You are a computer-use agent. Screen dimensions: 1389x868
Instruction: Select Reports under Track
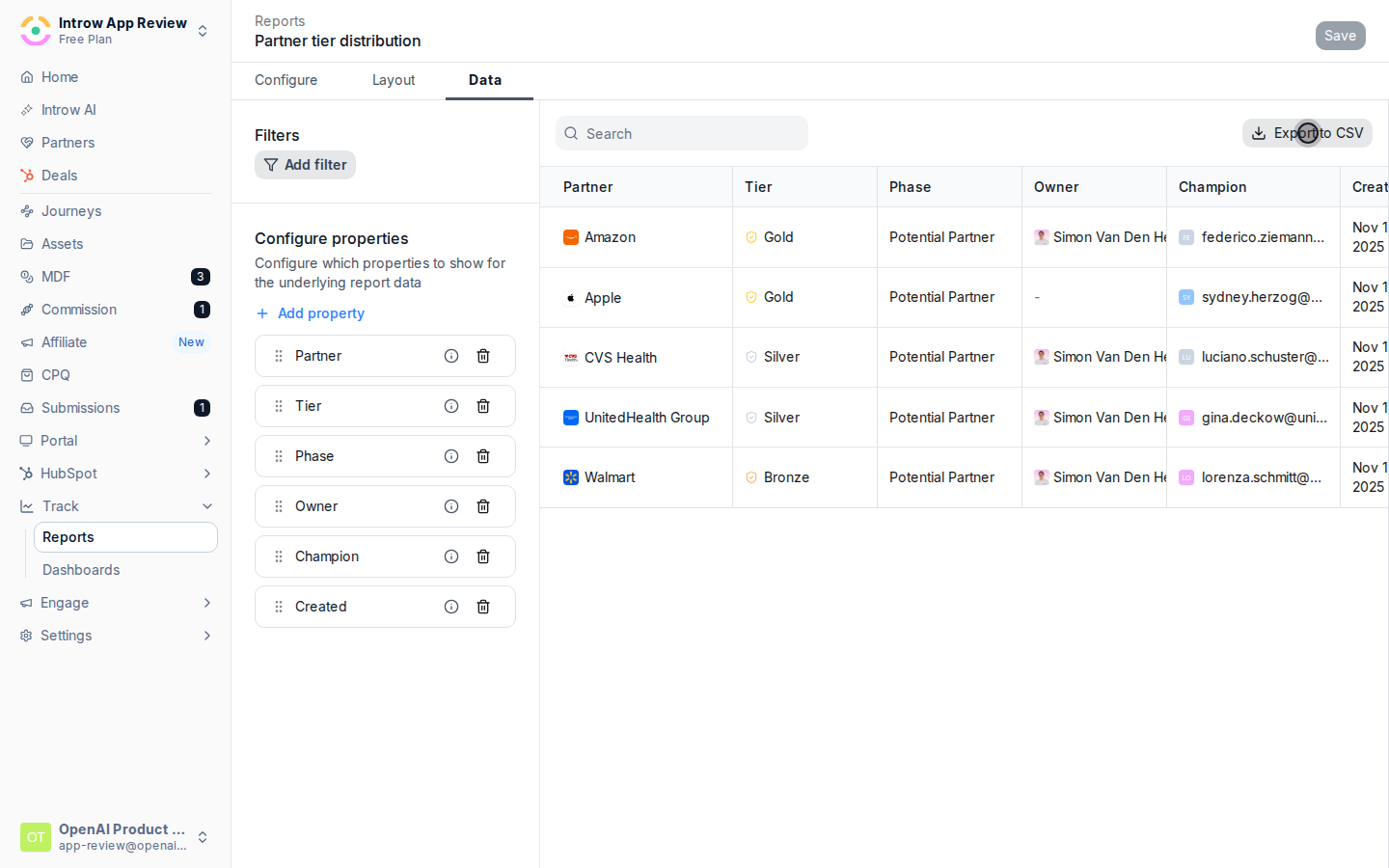[x=125, y=537]
